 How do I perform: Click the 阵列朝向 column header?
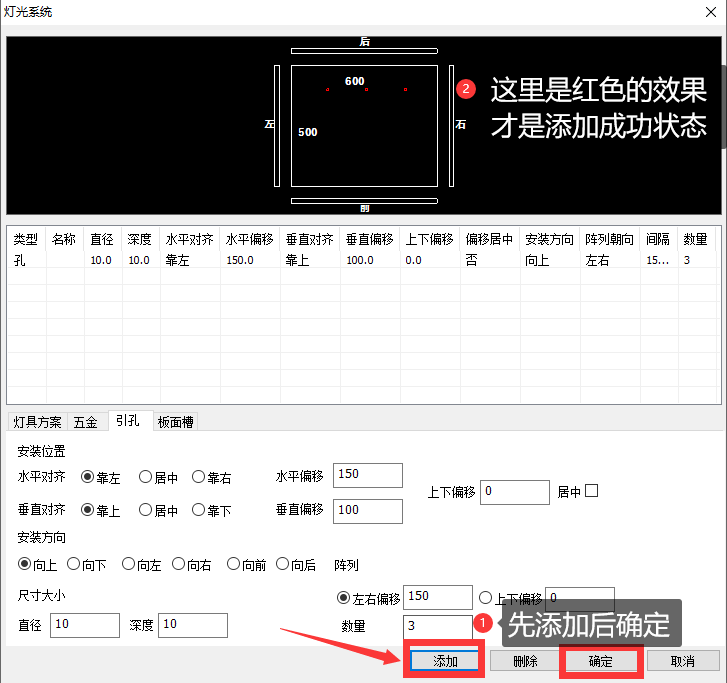610,239
